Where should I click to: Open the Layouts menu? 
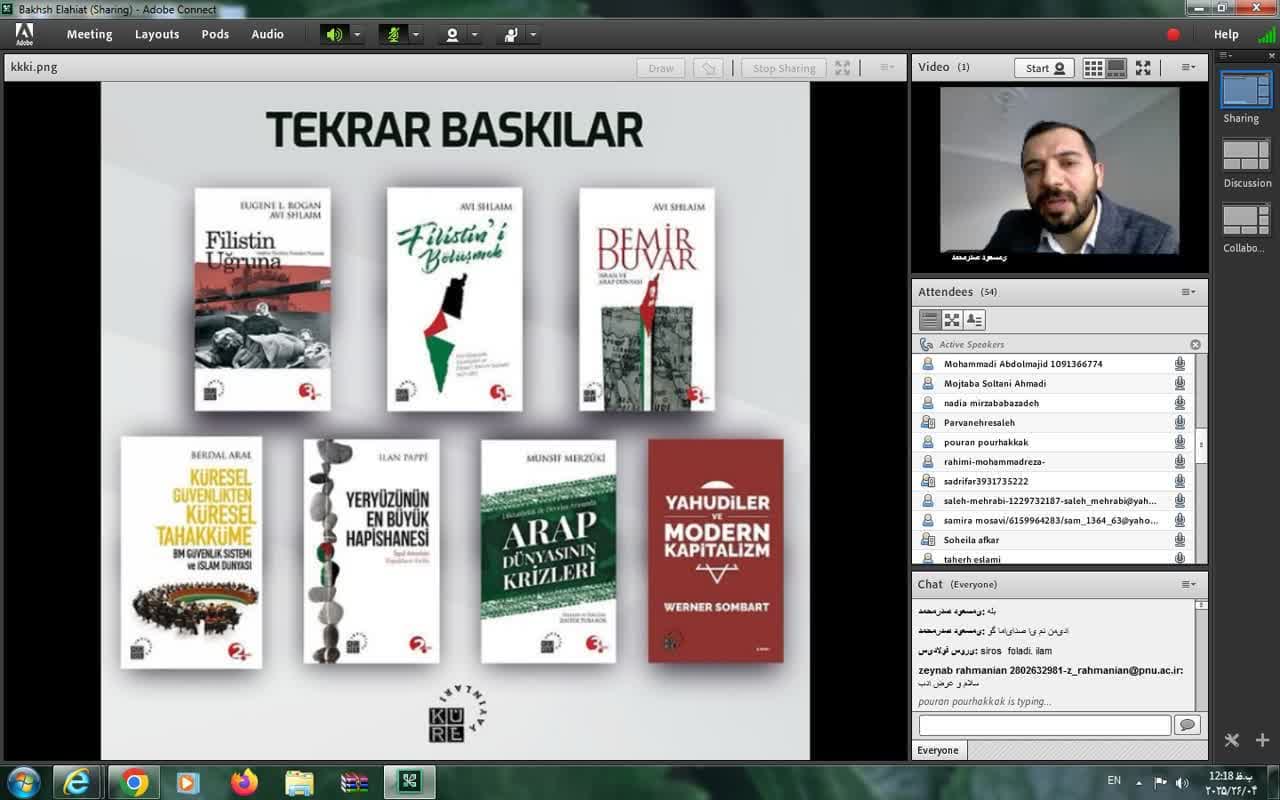[x=157, y=34]
